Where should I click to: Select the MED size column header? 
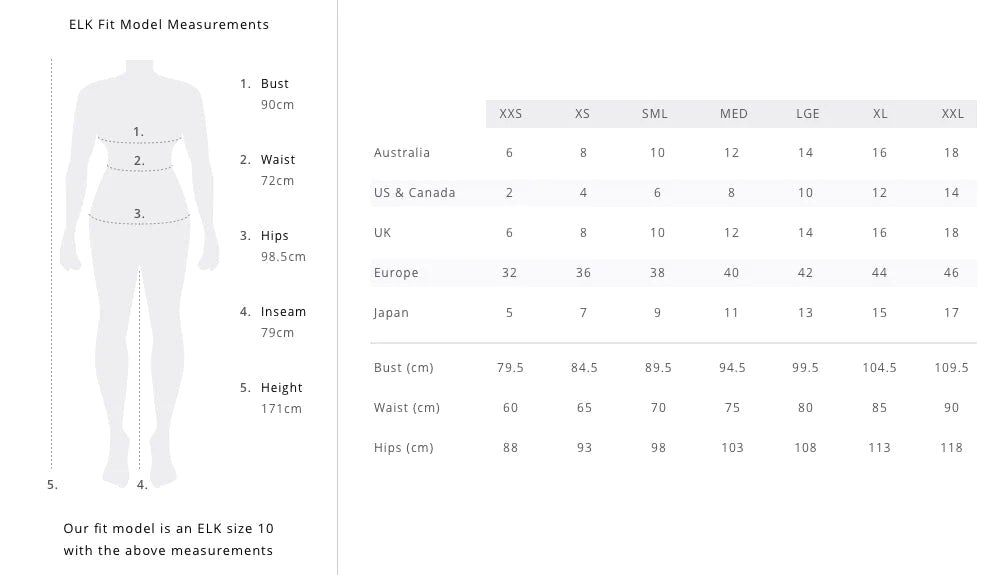click(x=734, y=114)
